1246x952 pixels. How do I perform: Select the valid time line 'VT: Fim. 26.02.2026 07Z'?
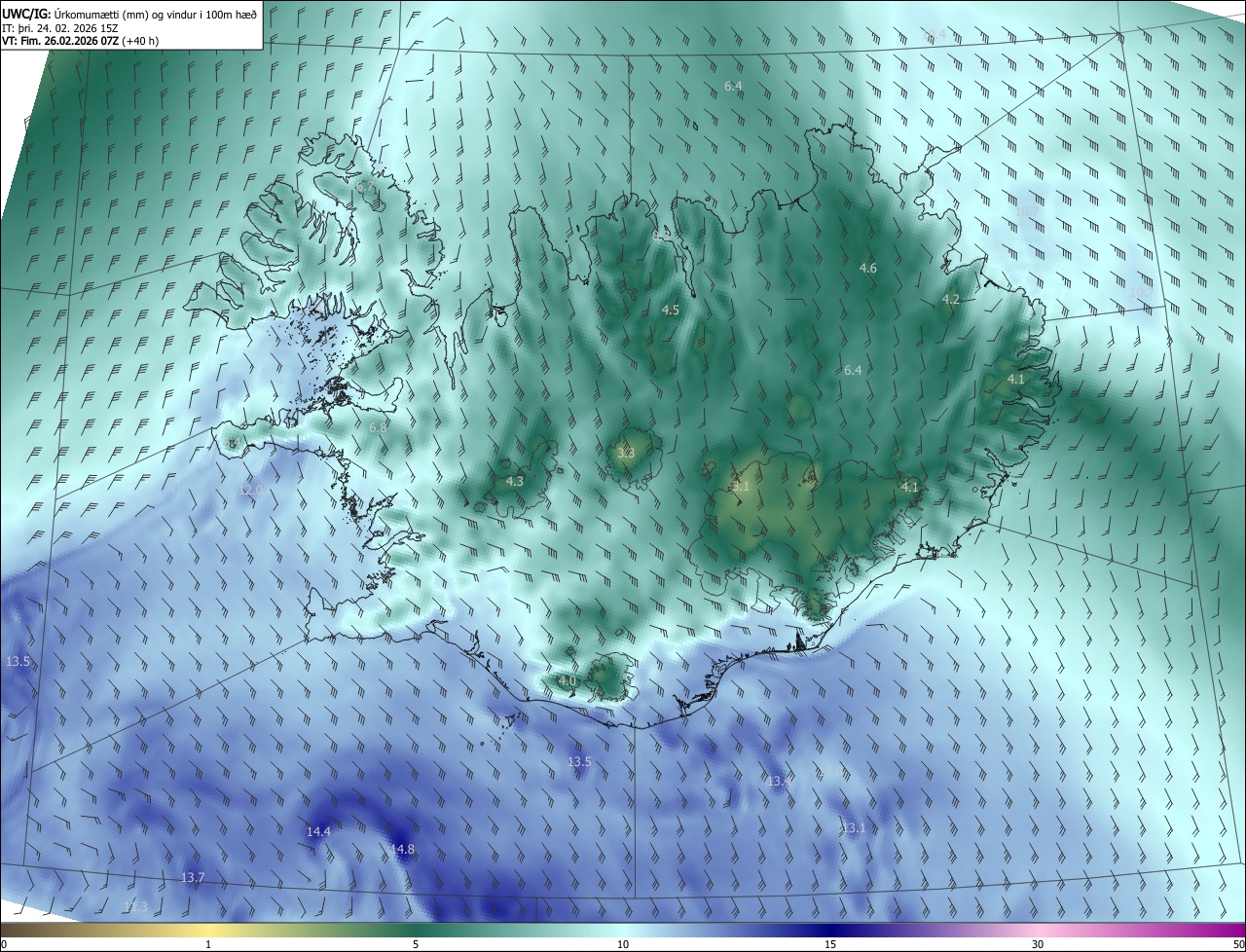61,41
